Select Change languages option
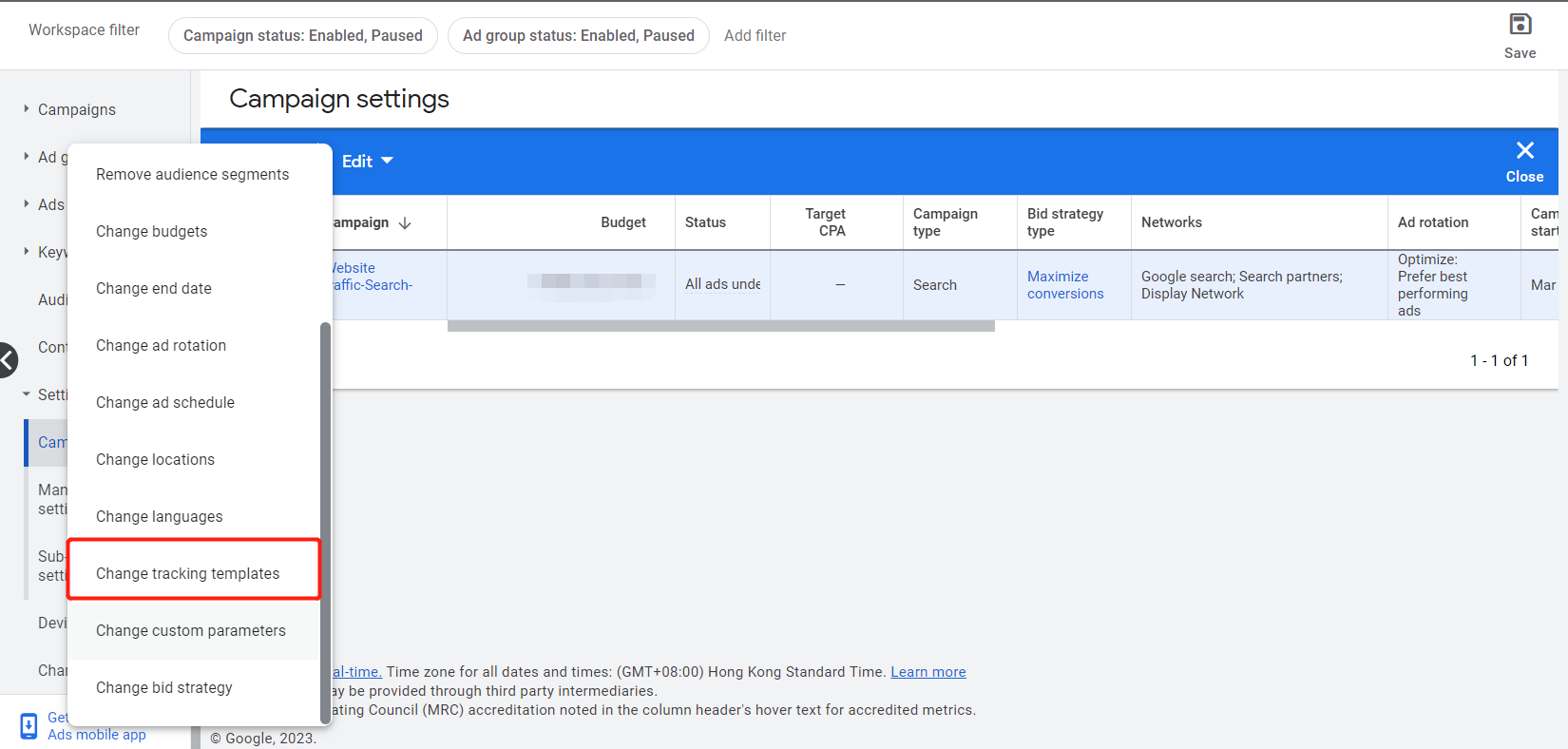The height and width of the screenshot is (749, 1568). (193, 517)
